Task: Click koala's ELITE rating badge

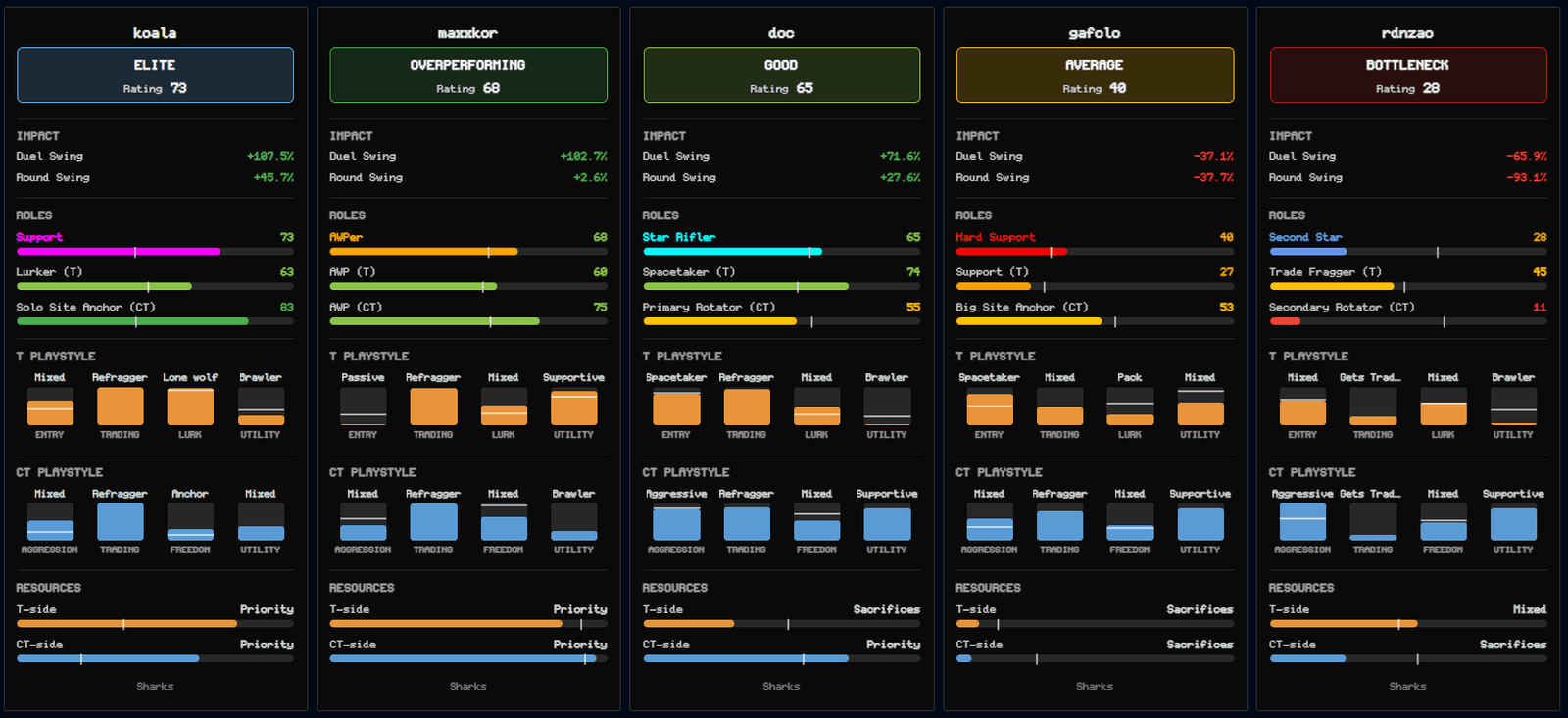Action: tap(155, 75)
